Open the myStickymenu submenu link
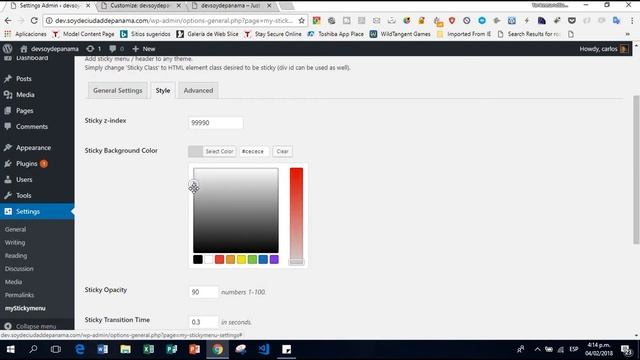This screenshot has height=360, width=640. (25, 308)
